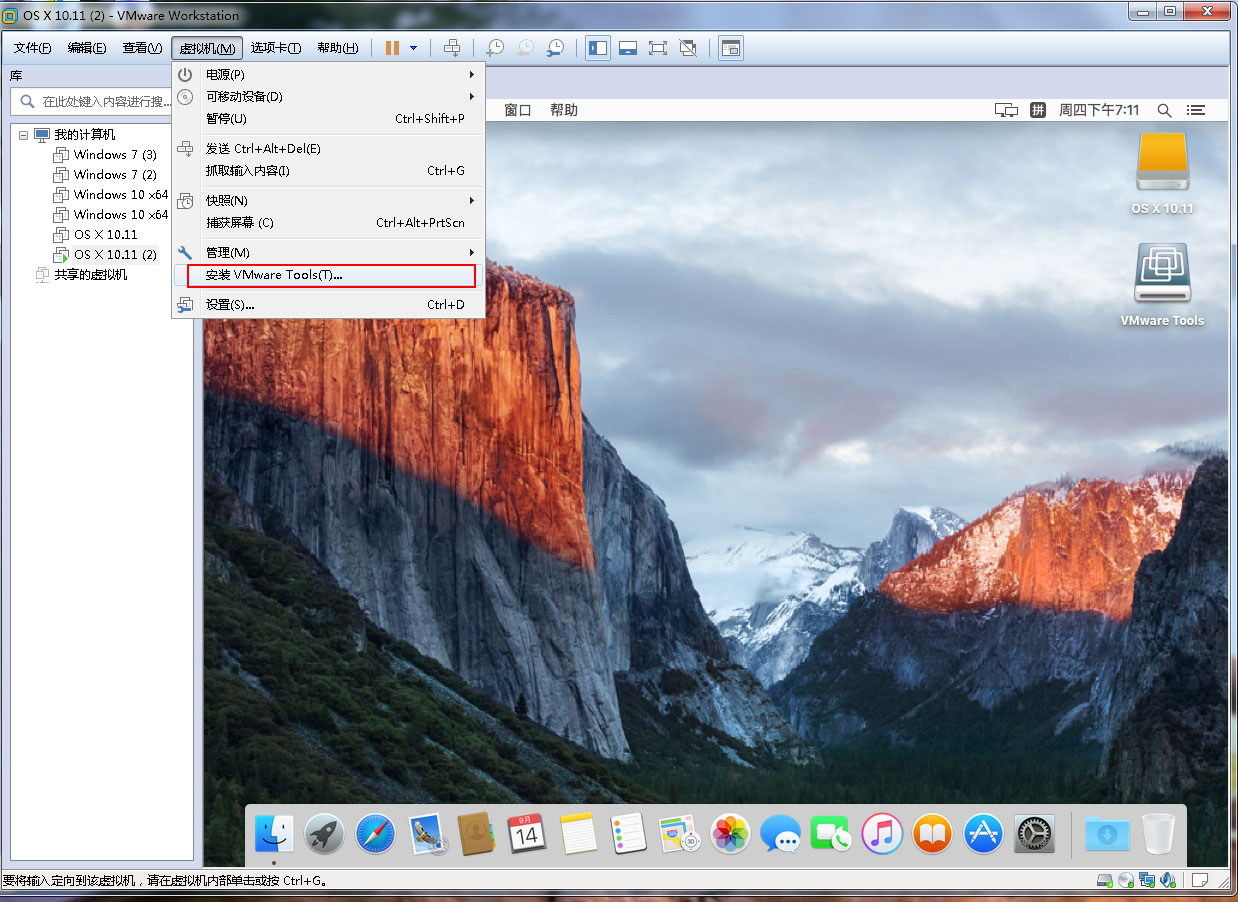The height and width of the screenshot is (902, 1238).
Task: Open 设置(S)... from the menu
Action: [328, 305]
